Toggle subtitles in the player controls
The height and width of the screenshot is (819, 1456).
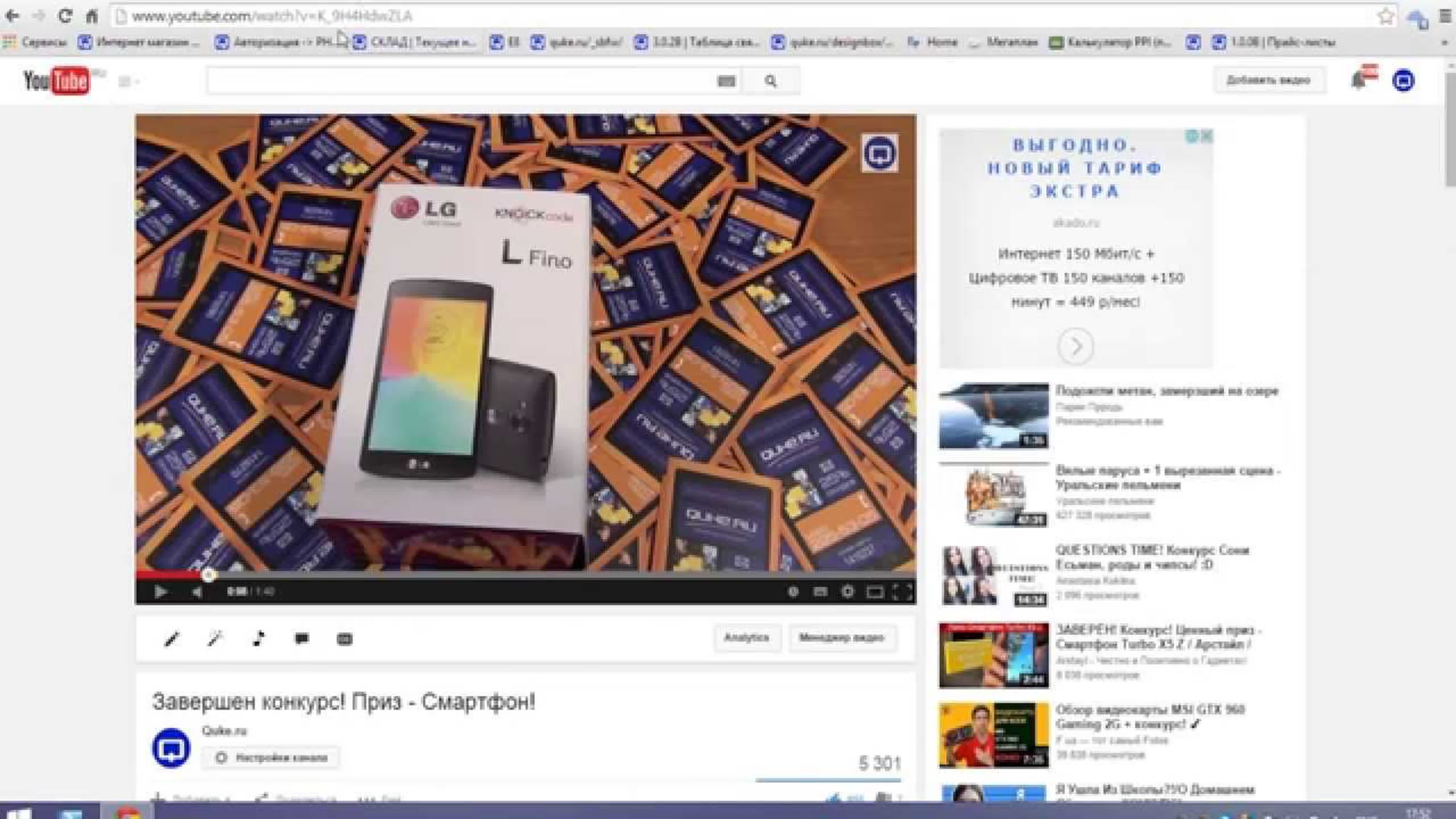click(820, 591)
